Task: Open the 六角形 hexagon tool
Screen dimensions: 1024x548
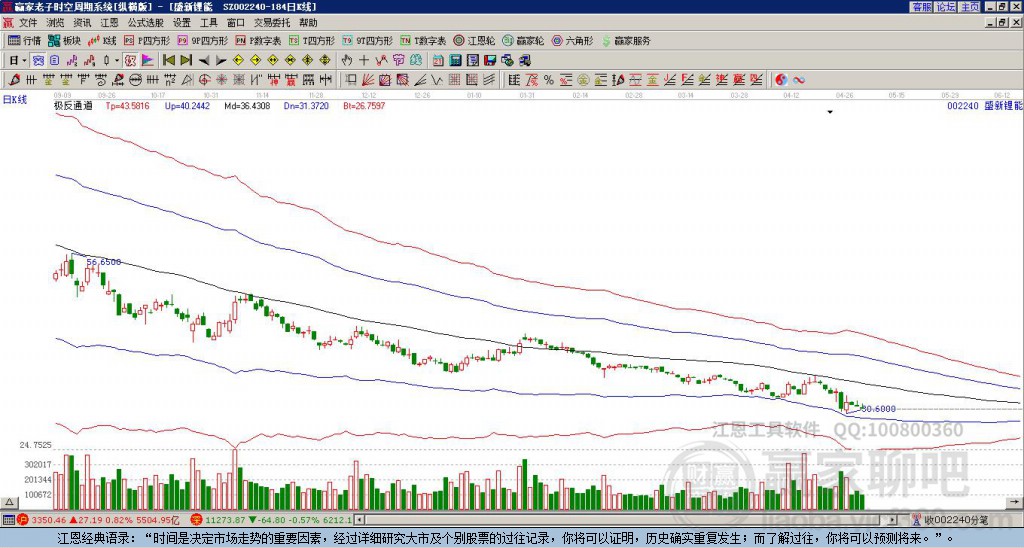Action: [572, 40]
